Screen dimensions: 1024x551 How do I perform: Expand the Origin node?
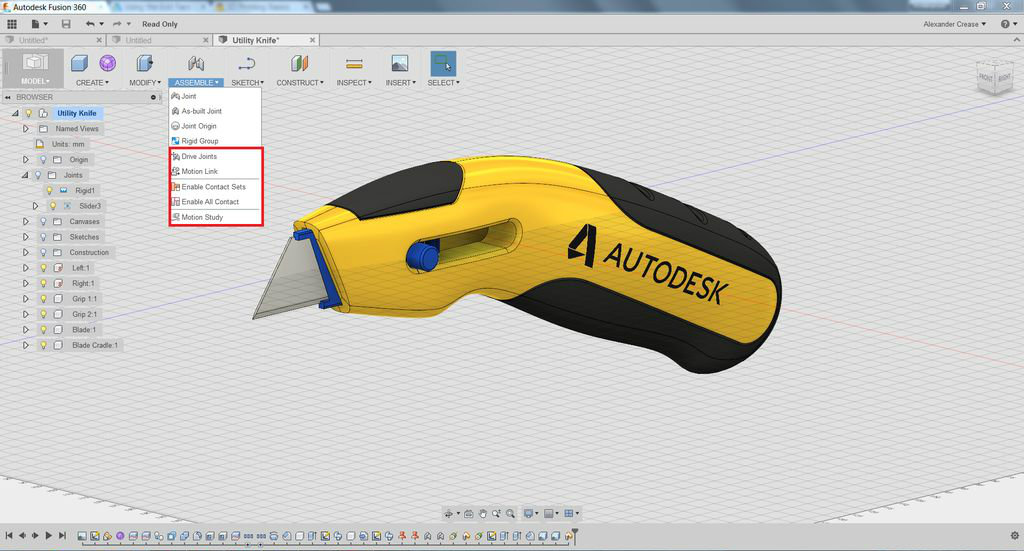pyautogui.click(x=26, y=159)
